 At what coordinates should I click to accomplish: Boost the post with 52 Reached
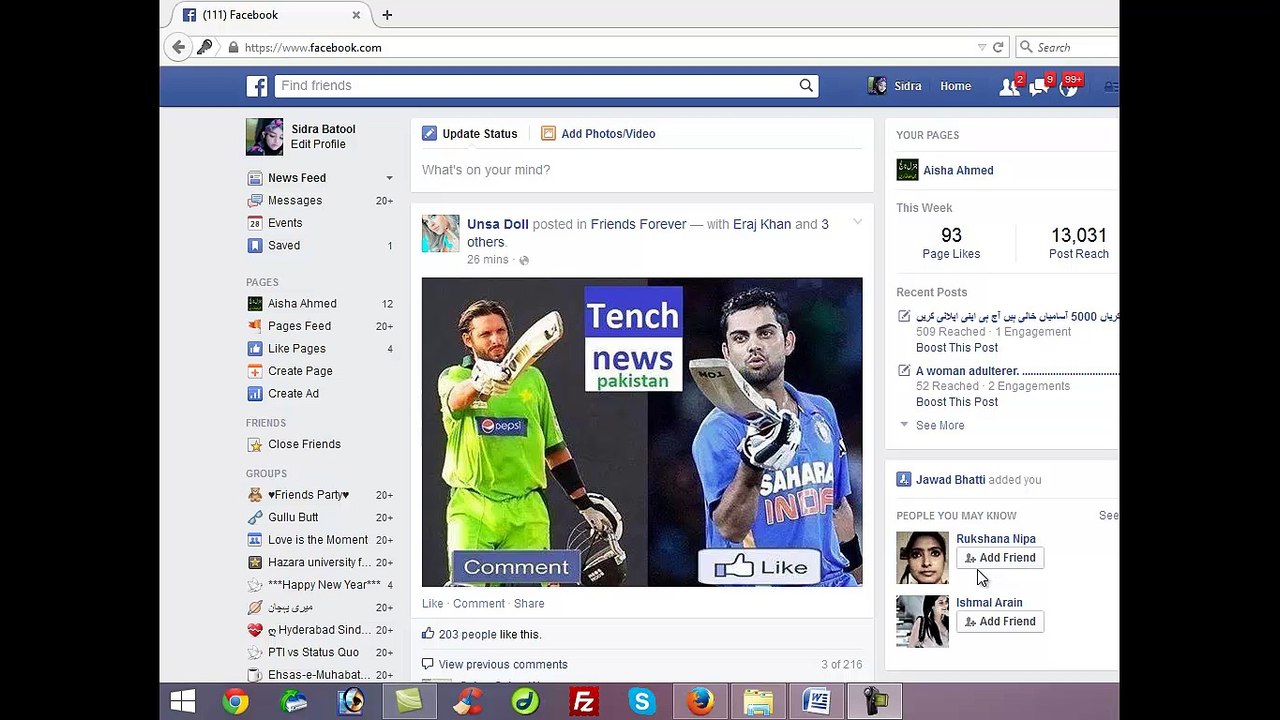coord(957,402)
